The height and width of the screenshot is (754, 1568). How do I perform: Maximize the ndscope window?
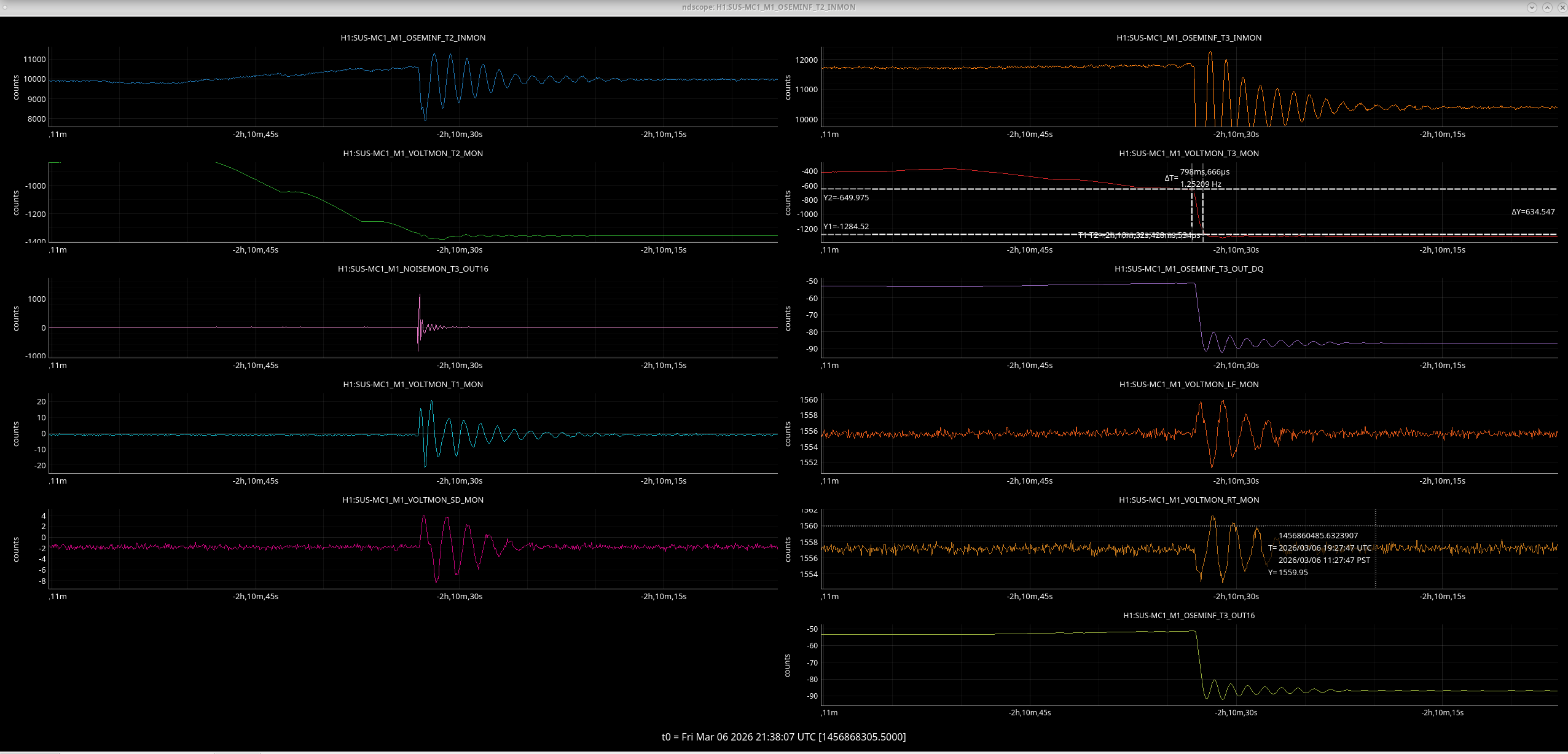tap(1547, 7)
